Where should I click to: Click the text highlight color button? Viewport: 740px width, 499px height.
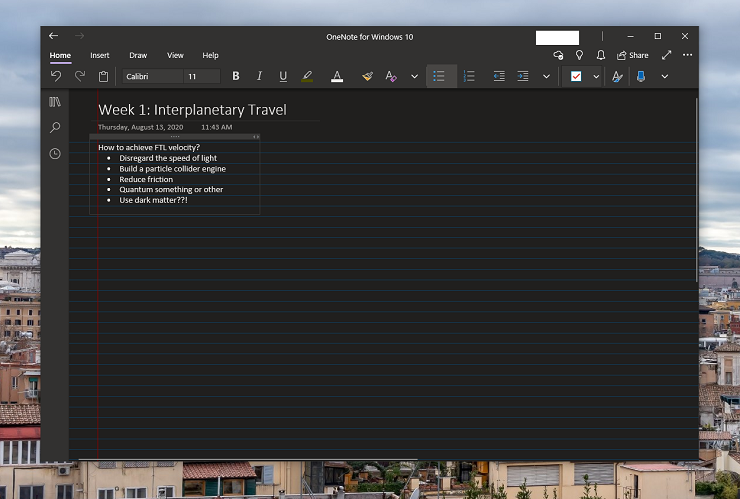pyautogui.click(x=308, y=76)
